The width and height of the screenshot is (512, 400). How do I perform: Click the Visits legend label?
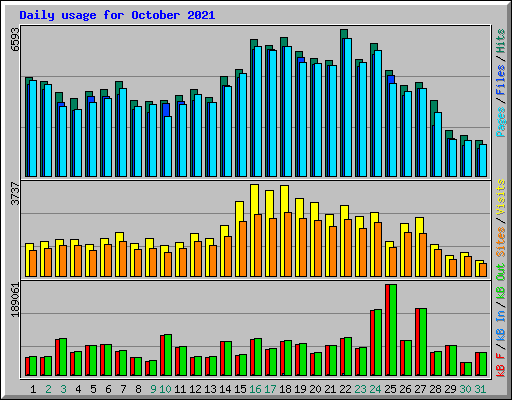click(501, 197)
